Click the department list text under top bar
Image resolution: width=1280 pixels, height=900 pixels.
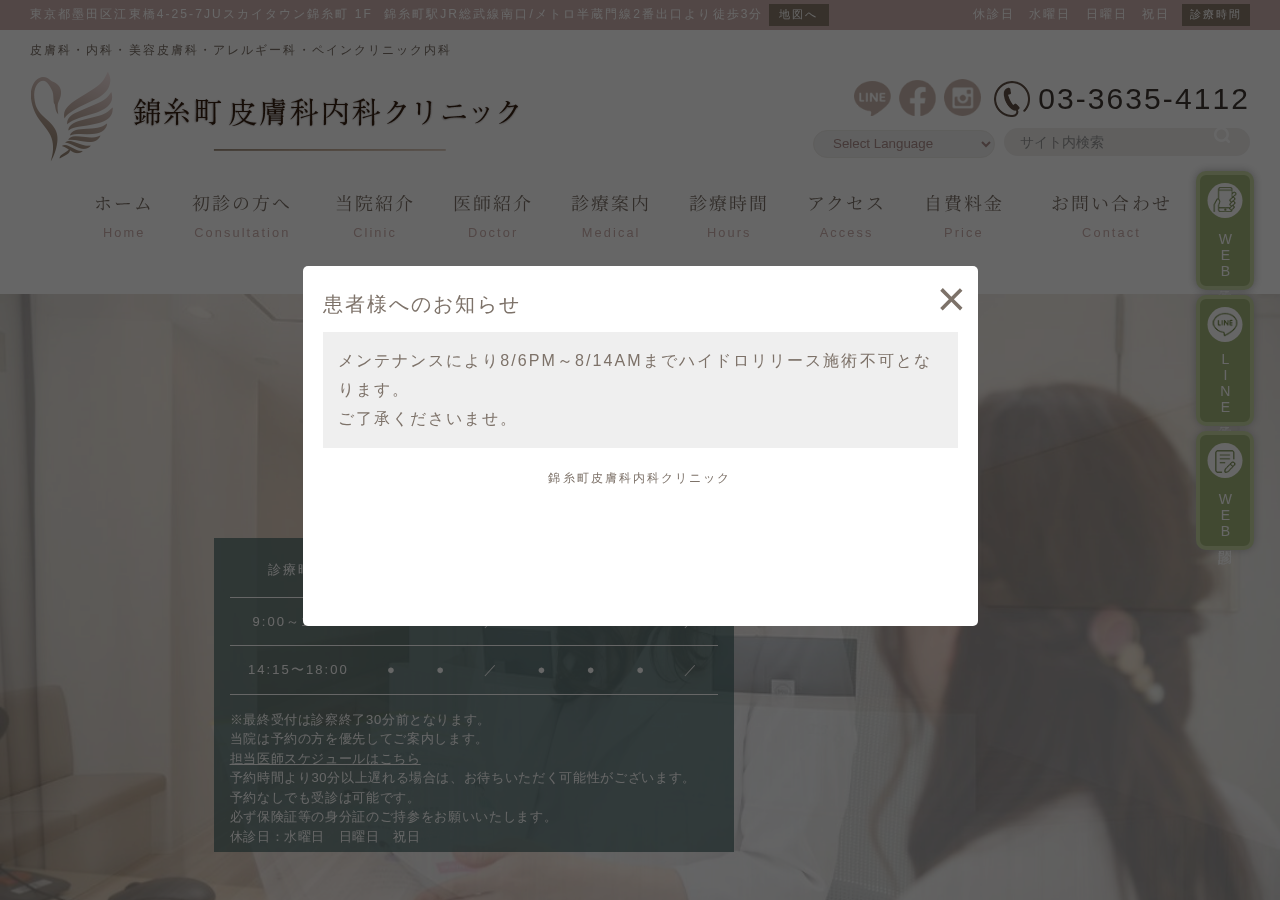point(240,50)
